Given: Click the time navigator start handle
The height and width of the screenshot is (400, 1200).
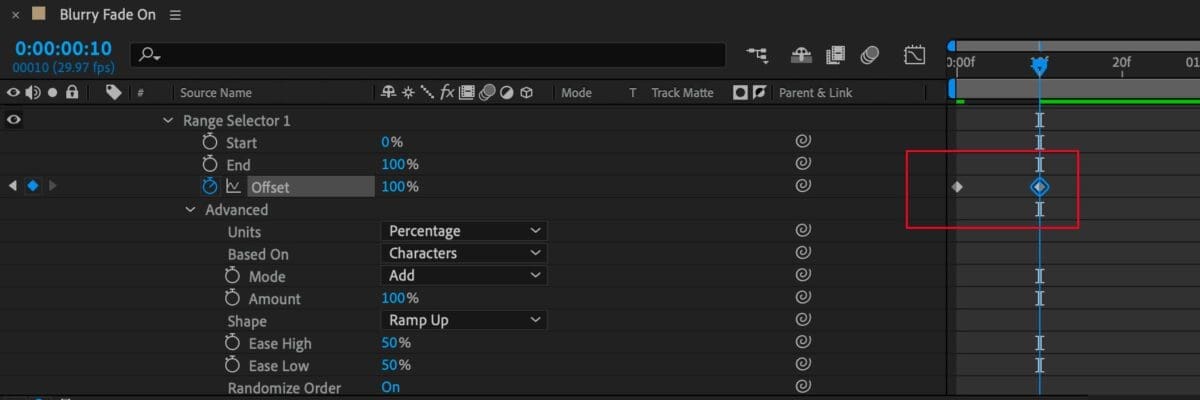Looking at the screenshot, I should point(951,46).
